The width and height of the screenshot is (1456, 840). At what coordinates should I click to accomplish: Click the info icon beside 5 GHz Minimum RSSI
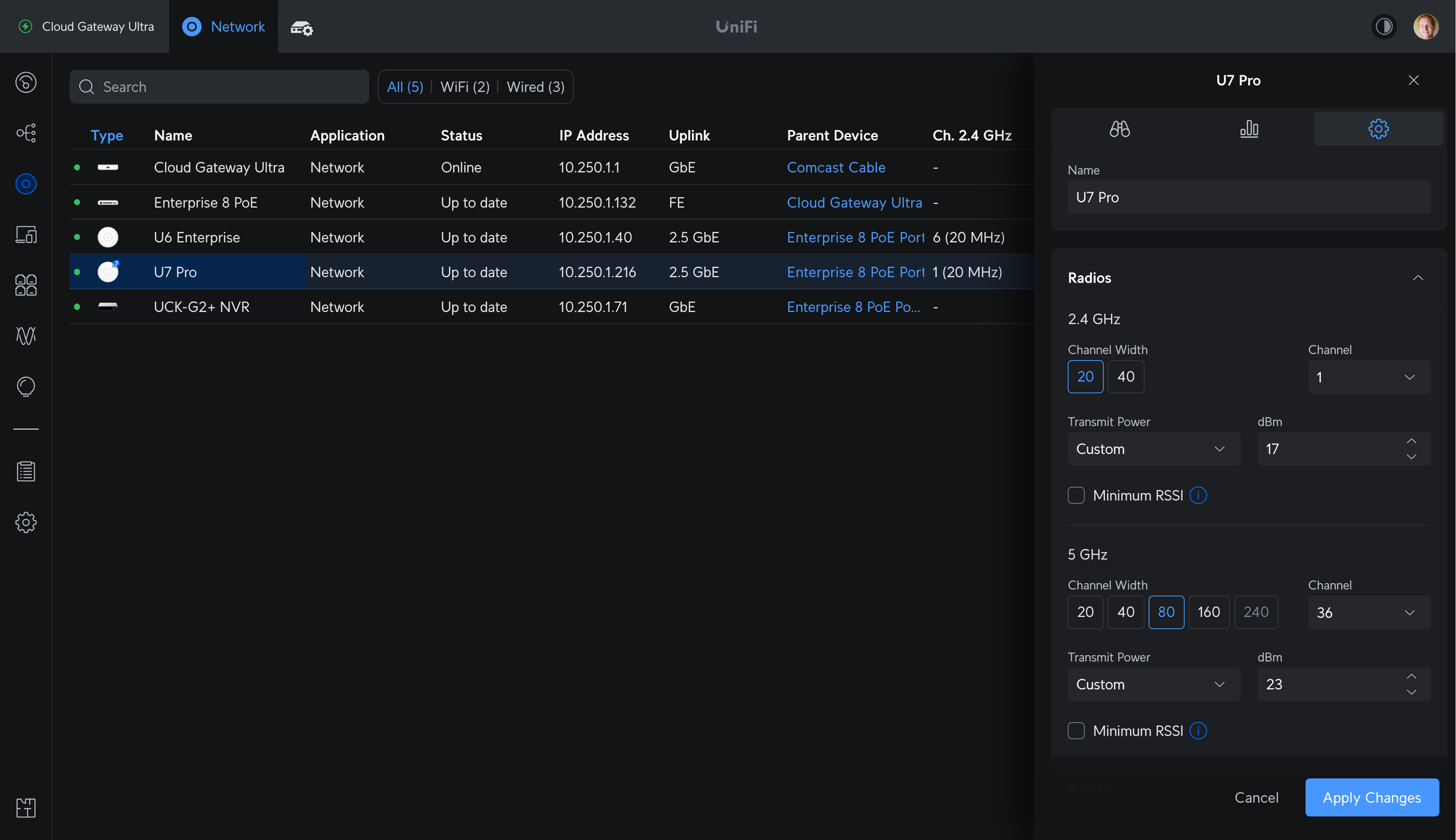pos(1198,730)
